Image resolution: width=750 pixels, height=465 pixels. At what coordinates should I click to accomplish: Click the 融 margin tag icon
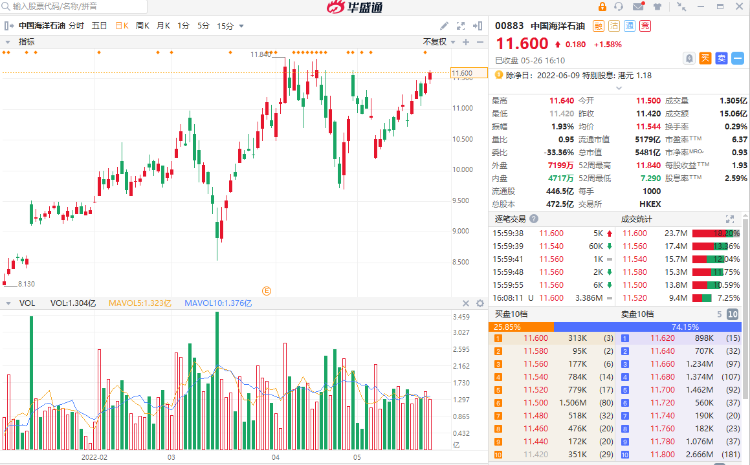click(x=598, y=26)
